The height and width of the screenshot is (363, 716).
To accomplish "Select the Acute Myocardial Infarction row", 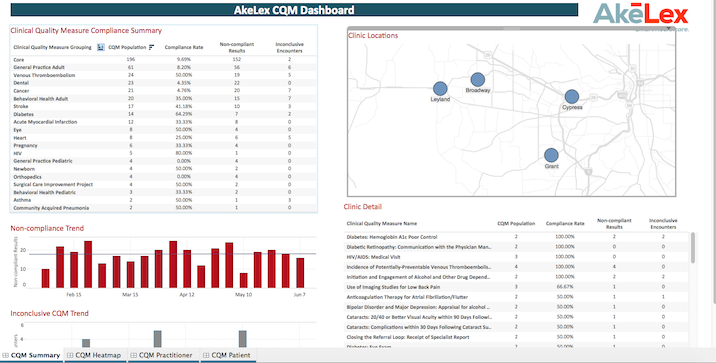I will click(x=163, y=122).
